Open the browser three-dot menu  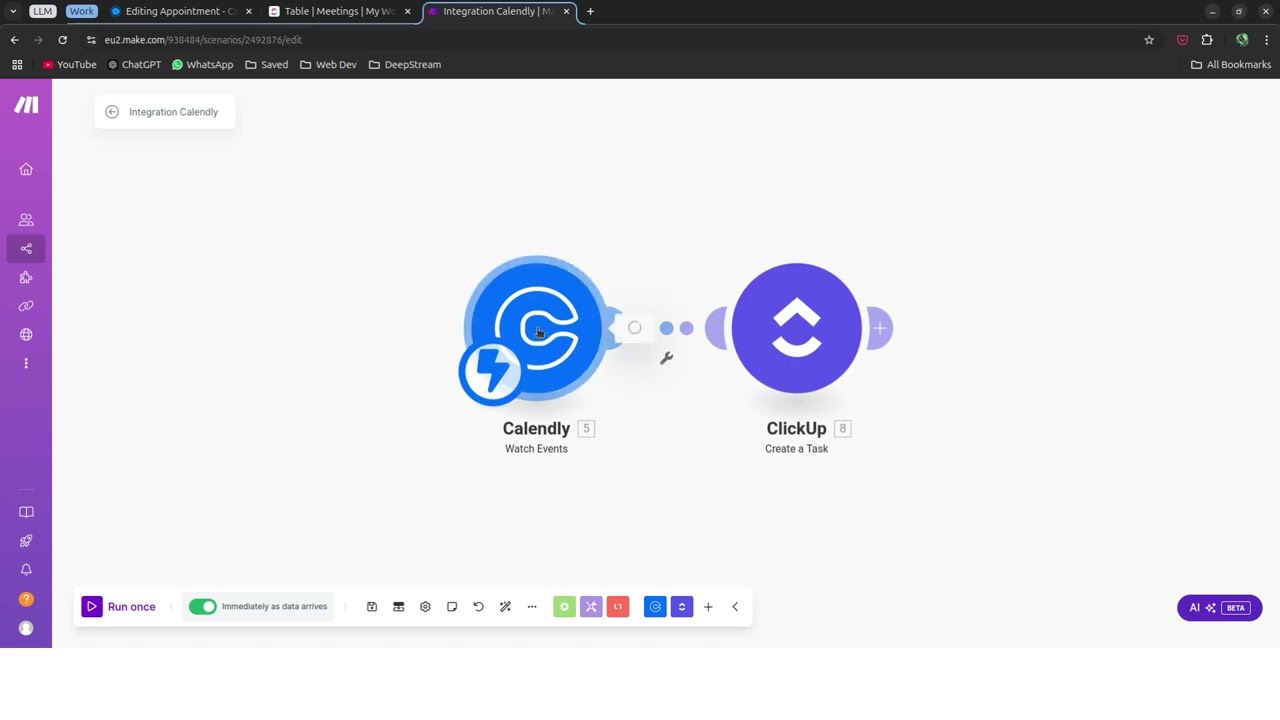click(x=1266, y=40)
